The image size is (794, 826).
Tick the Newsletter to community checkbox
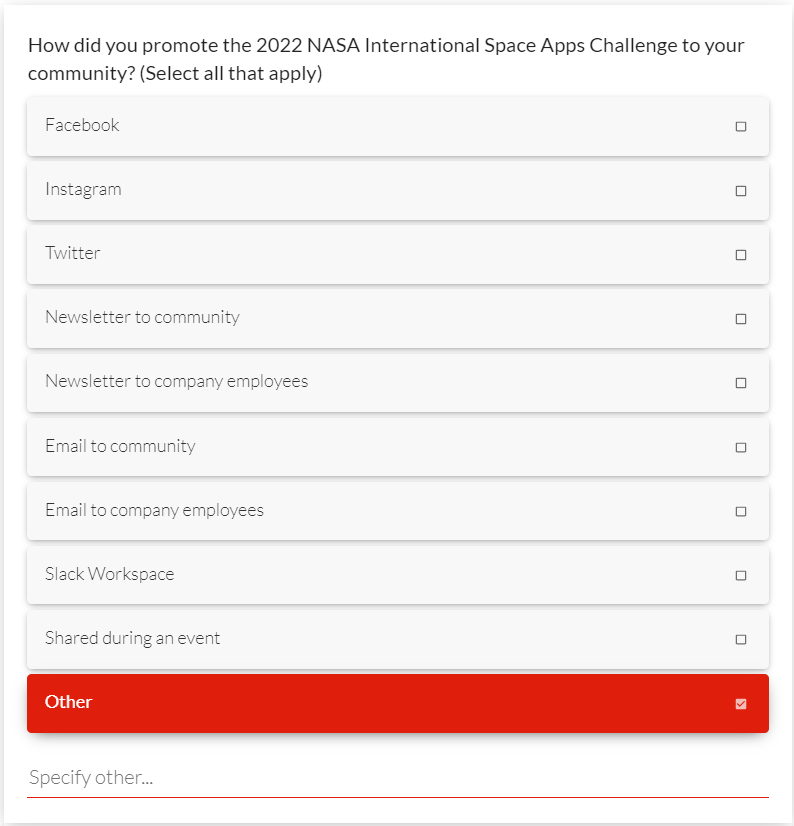point(741,319)
